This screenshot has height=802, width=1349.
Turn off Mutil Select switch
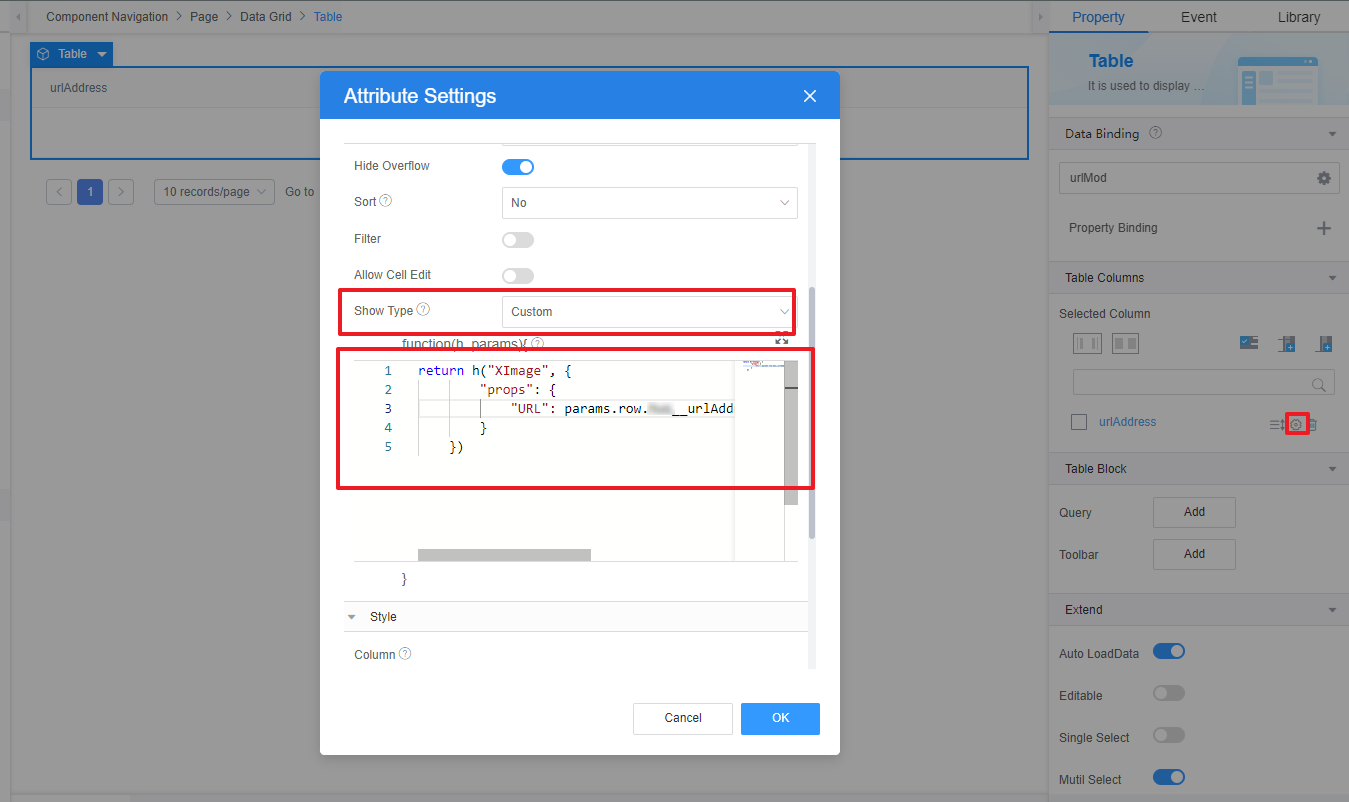[1169, 778]
